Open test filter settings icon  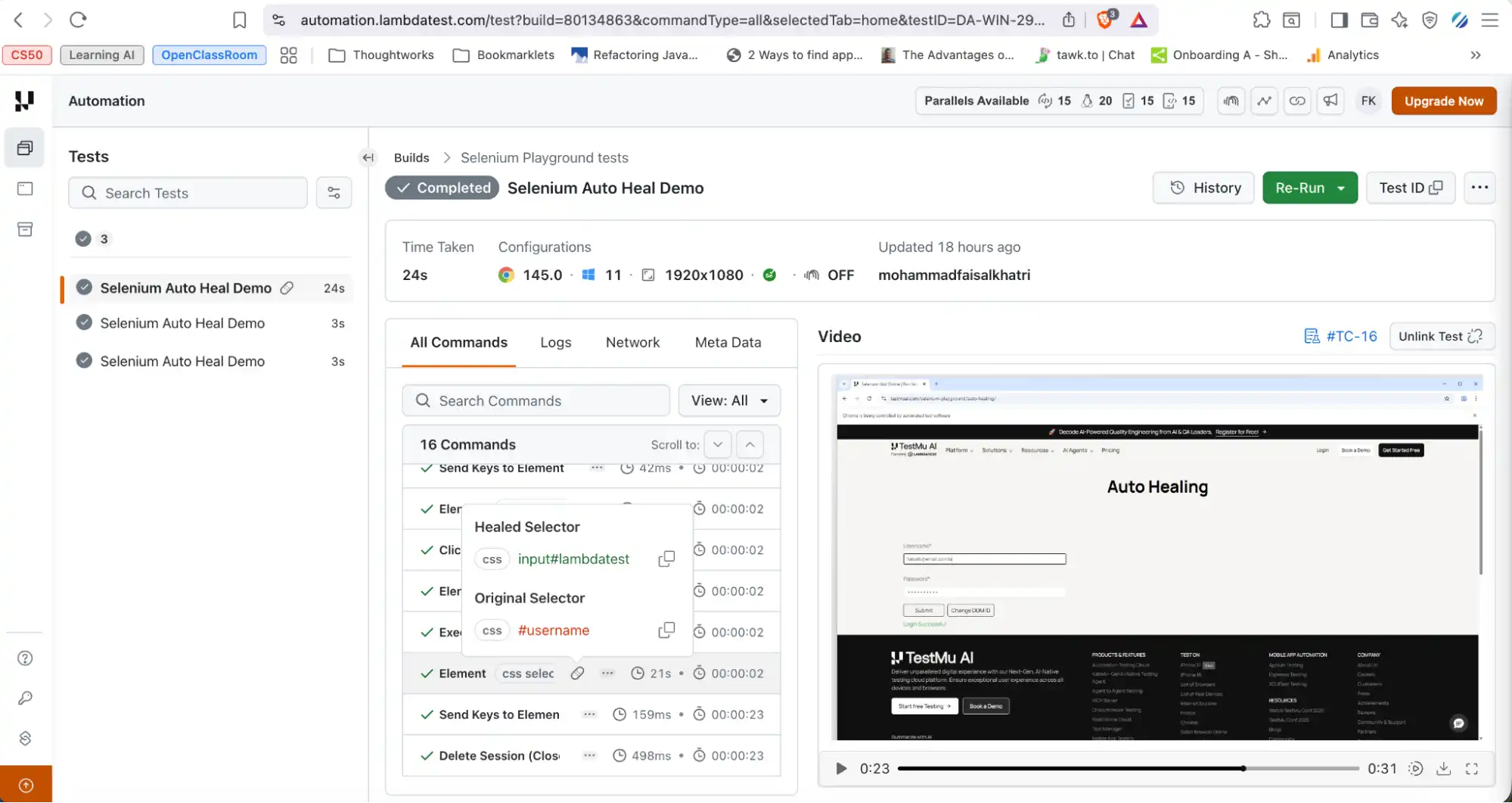[x=334, y=193]
